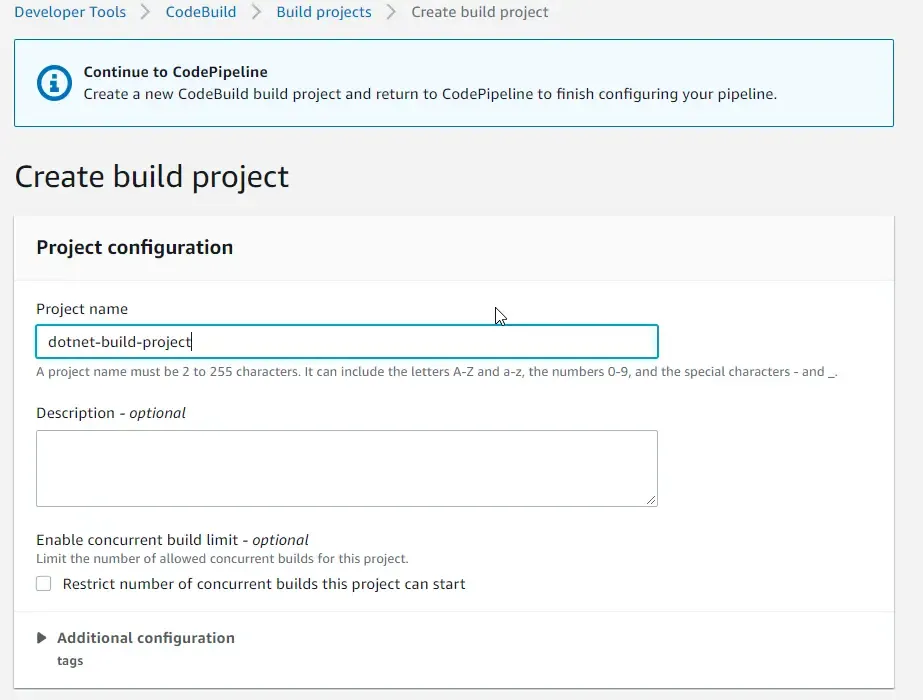The width and height of the screenshot is (923, 700).
Task: Click the information icon in the blue banner
Action: point(53,83)
